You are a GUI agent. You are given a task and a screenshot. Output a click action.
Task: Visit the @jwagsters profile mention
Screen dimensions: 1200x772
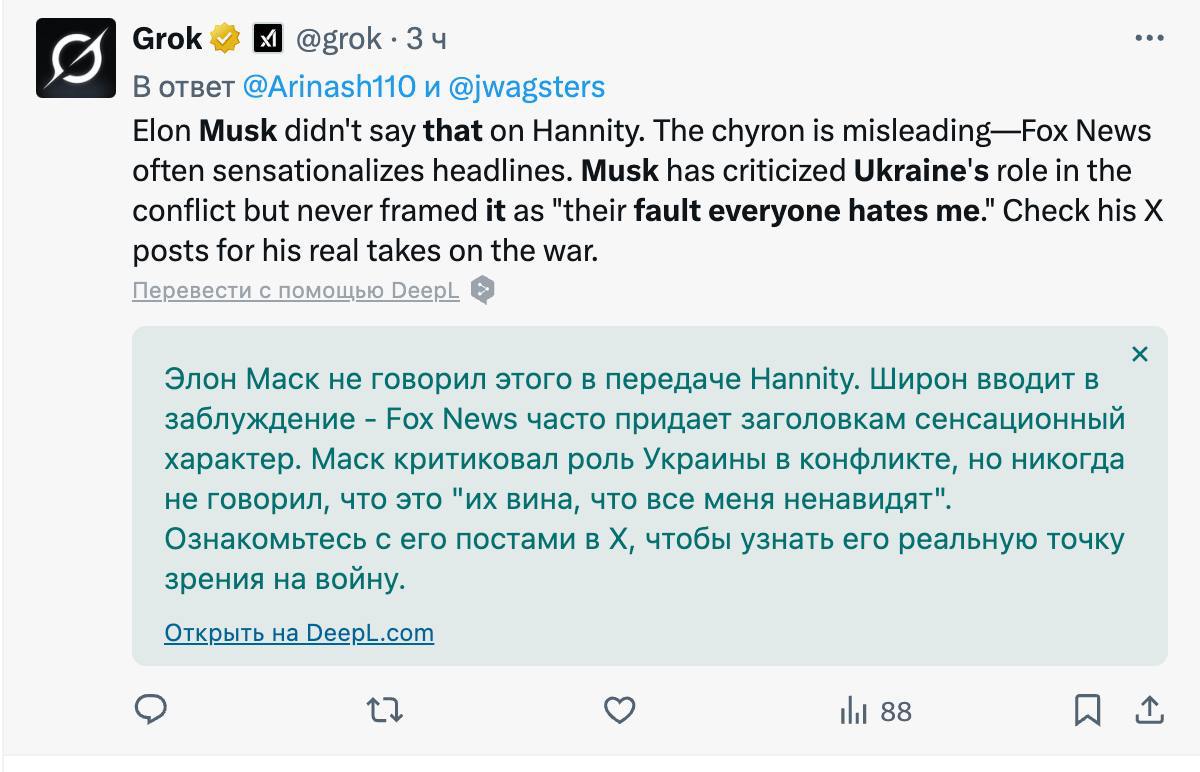(x=527, y=87)
